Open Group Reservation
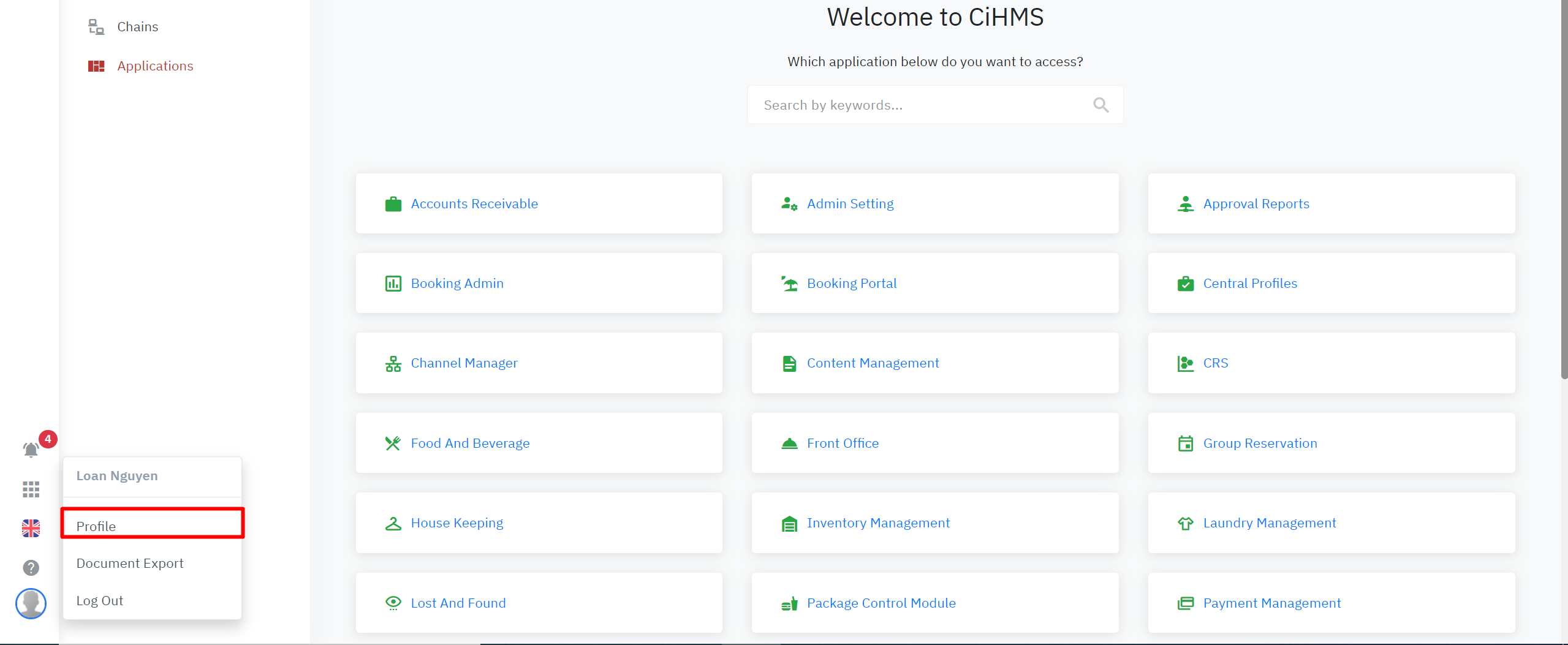1568x645 pixels. click(1331, 443)
